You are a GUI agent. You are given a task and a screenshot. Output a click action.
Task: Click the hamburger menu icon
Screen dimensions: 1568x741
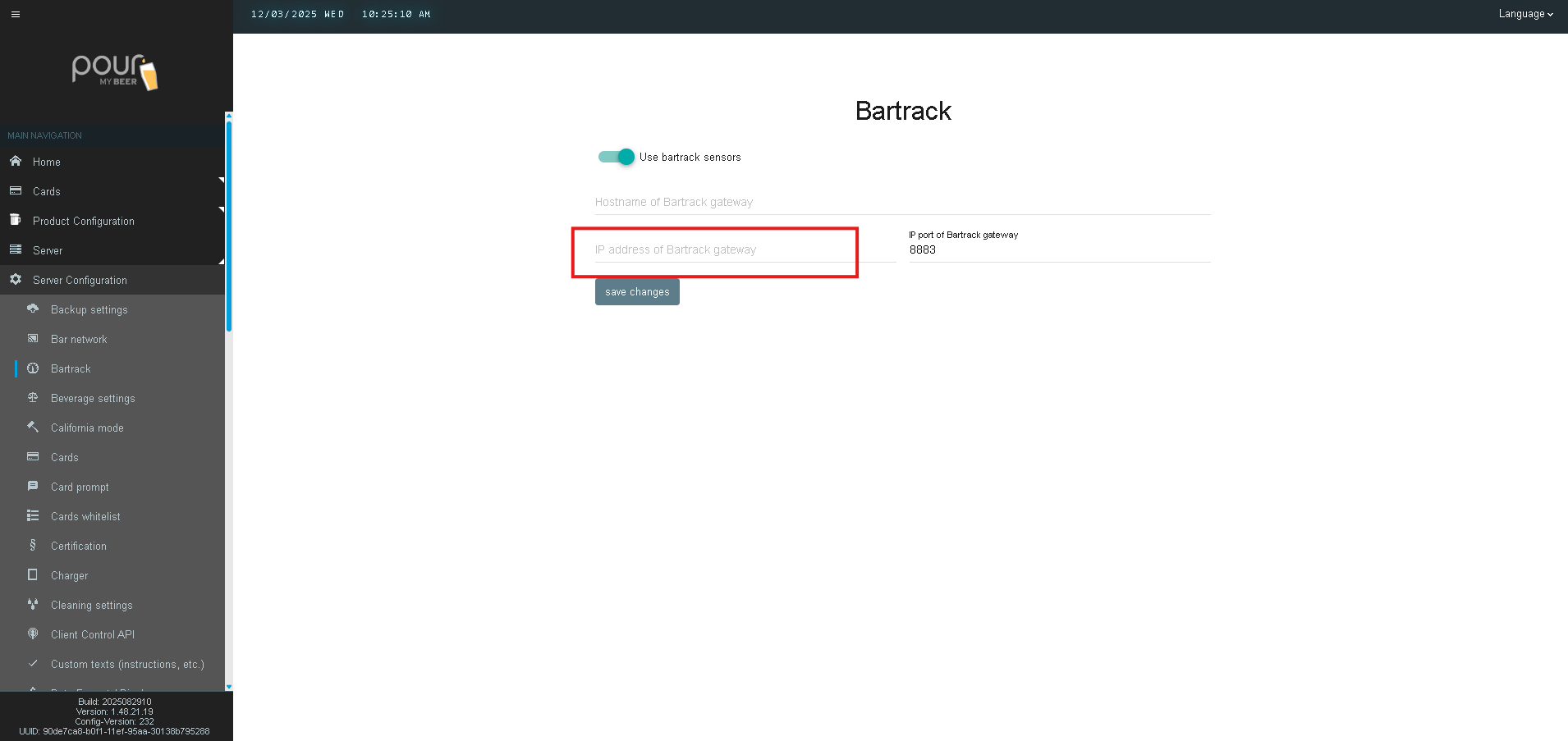coord(16,14)
